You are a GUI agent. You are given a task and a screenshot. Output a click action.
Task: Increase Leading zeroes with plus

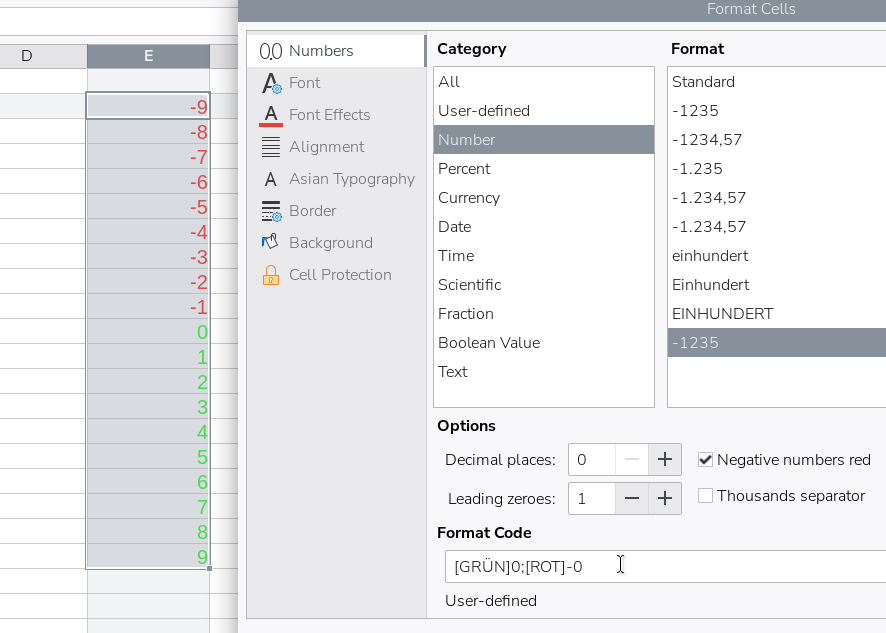(x=664, y=498)
